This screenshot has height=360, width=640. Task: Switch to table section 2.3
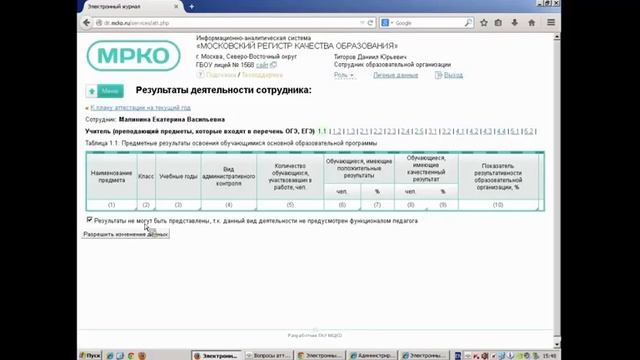tap(391, 131)
